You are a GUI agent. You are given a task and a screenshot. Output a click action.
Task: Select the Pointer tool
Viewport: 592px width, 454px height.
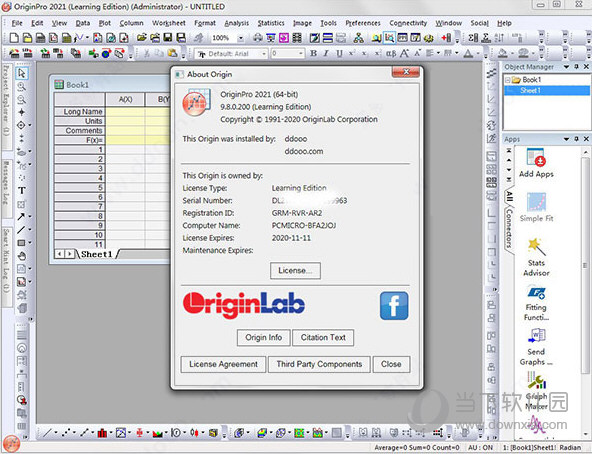pos(22,73)
